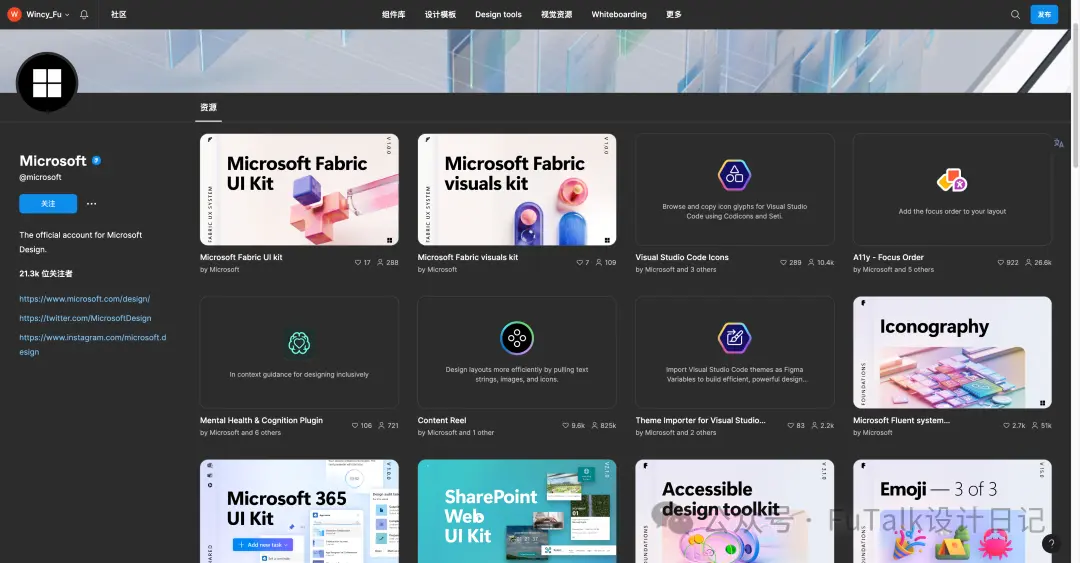Like the Microsoft Fabric visuals kit heart icon
Viewport: 1080px width, 563px height.
coord(579,263)
